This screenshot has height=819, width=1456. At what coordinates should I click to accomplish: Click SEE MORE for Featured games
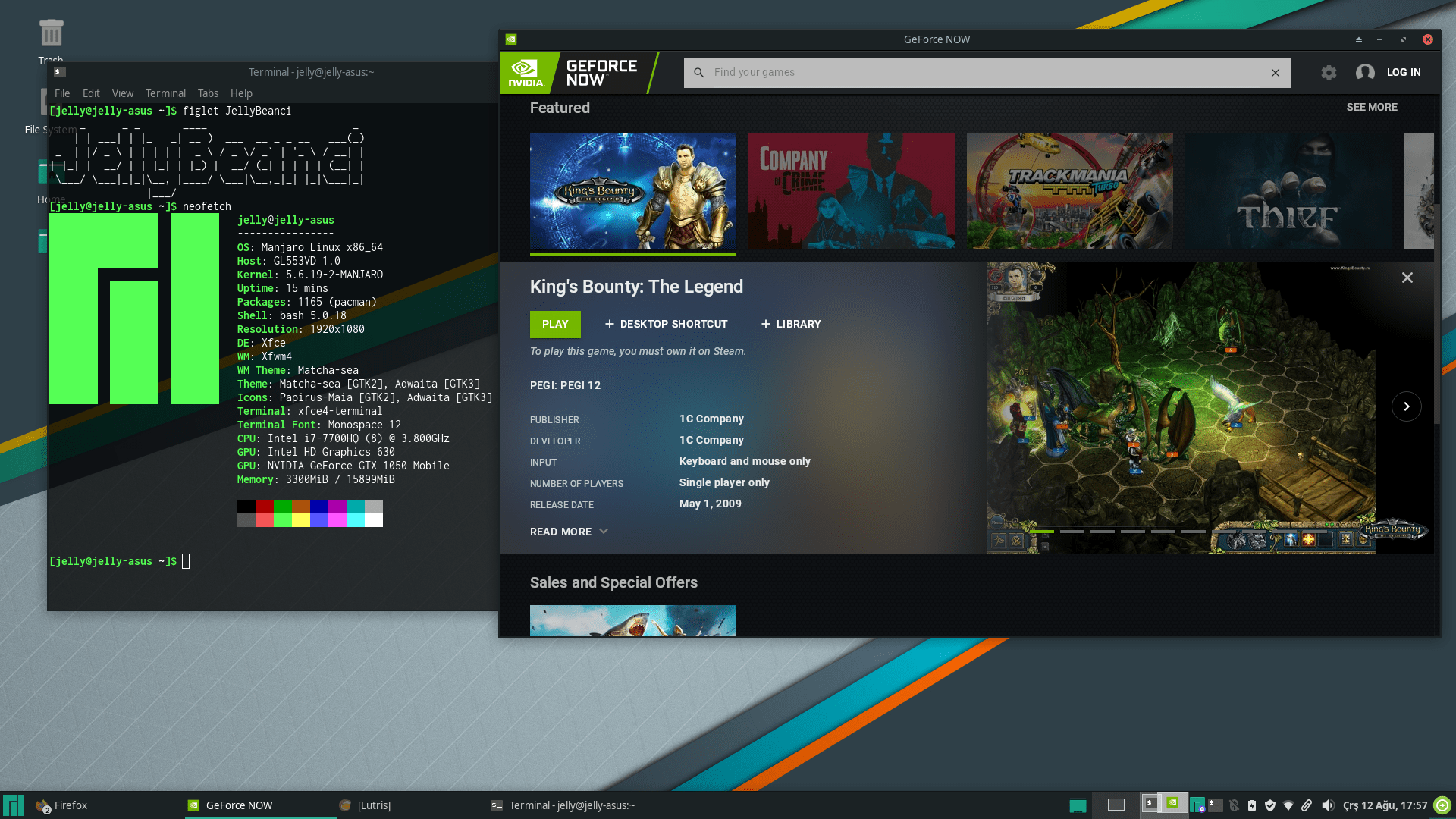(1371, 107)
